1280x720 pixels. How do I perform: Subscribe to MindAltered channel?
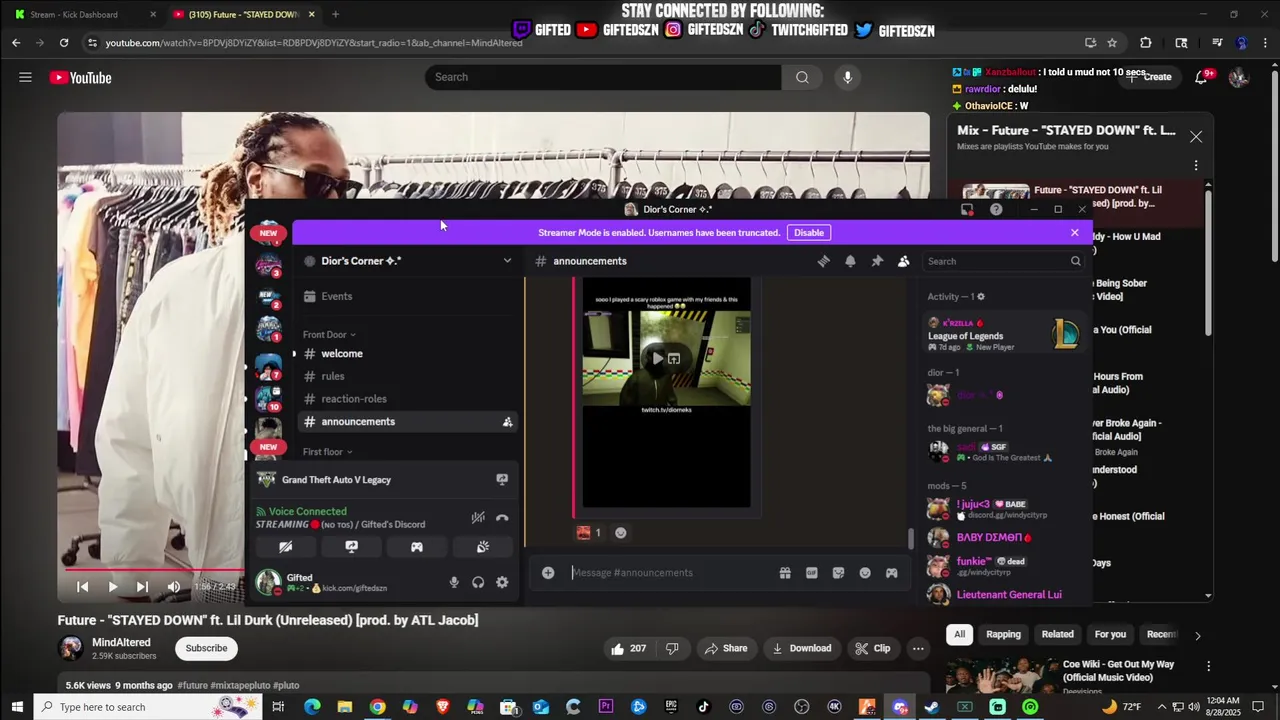(x=206, y=648)
